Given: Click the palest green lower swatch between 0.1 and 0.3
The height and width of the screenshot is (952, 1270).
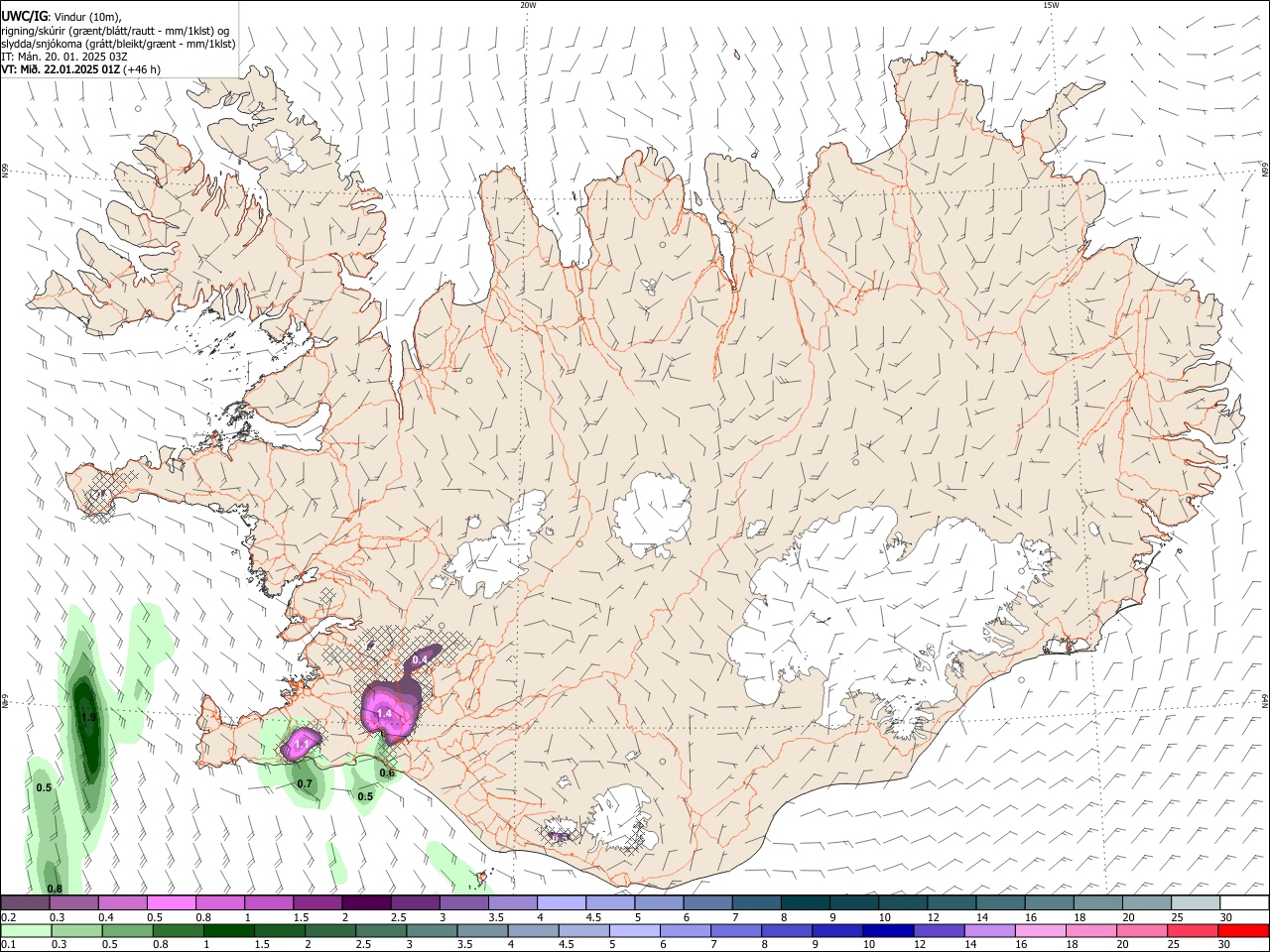Looking at the screenshot, I should click(26, 930).
